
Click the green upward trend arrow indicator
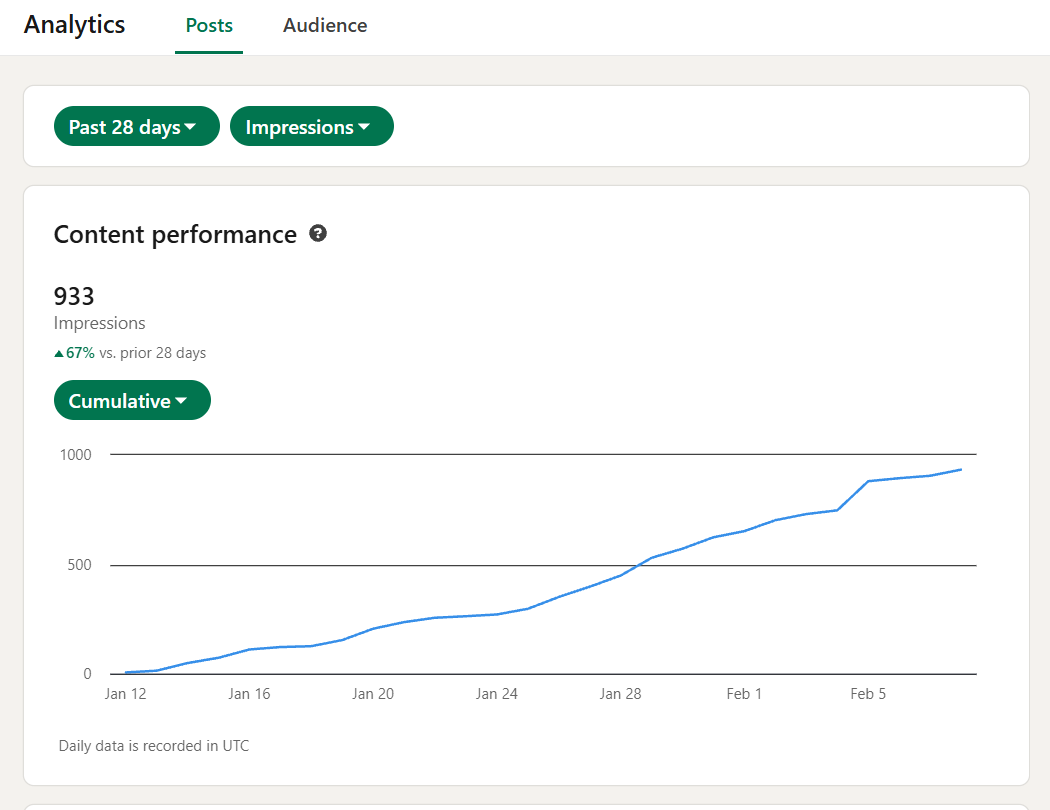[x=58, y=352]
